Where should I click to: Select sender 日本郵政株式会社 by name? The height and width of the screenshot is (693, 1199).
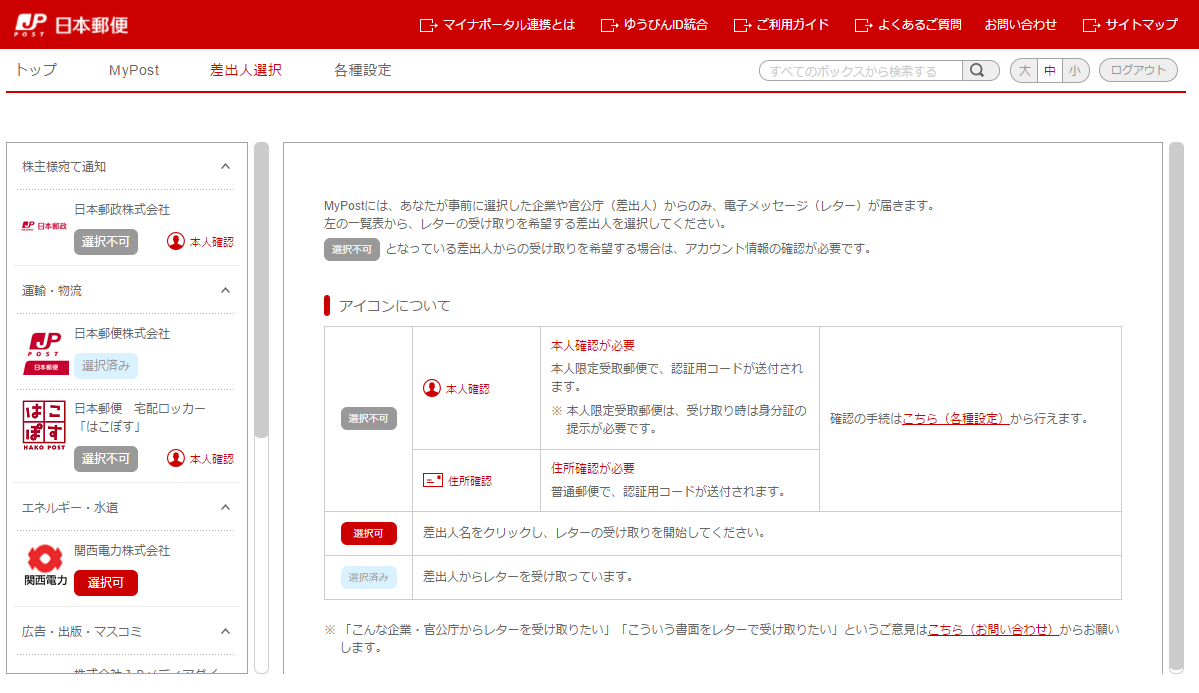pos(122,210)
